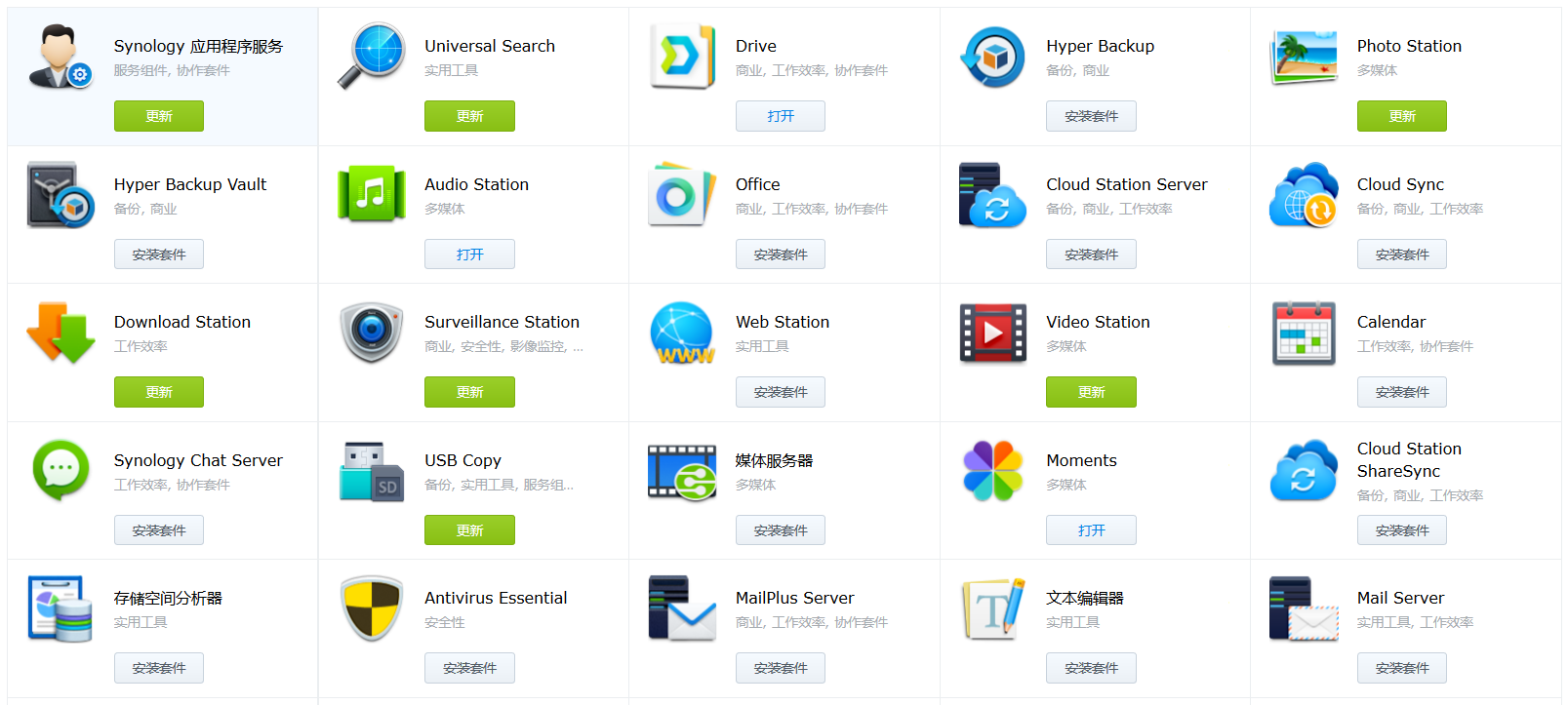This screenshot has width=1568, height=705.
Task: Open the Photo Station icon
Action: 1304,57
